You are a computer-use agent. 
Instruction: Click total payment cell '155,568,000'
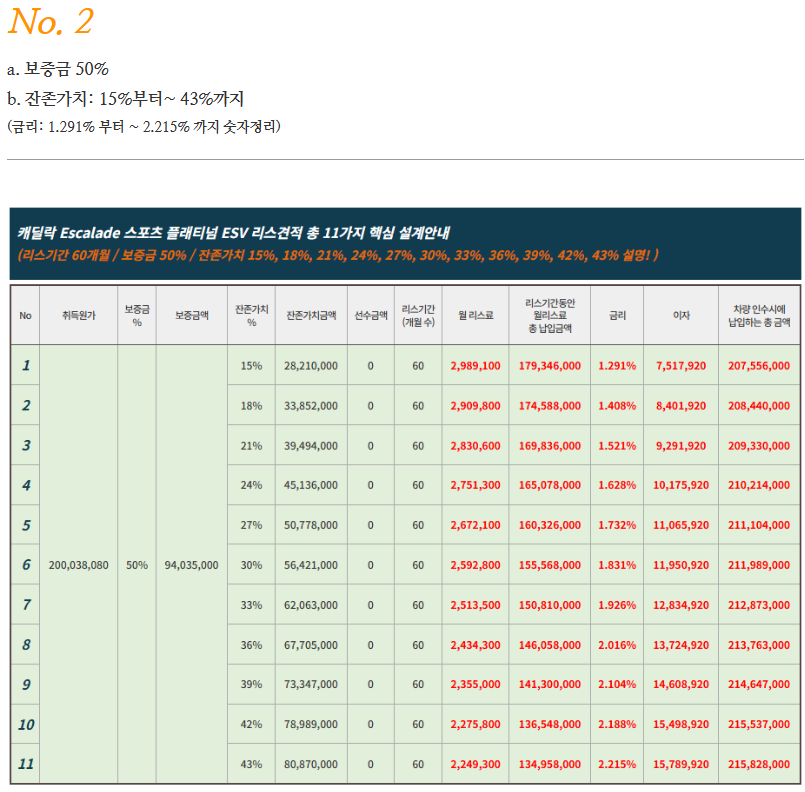550,565
